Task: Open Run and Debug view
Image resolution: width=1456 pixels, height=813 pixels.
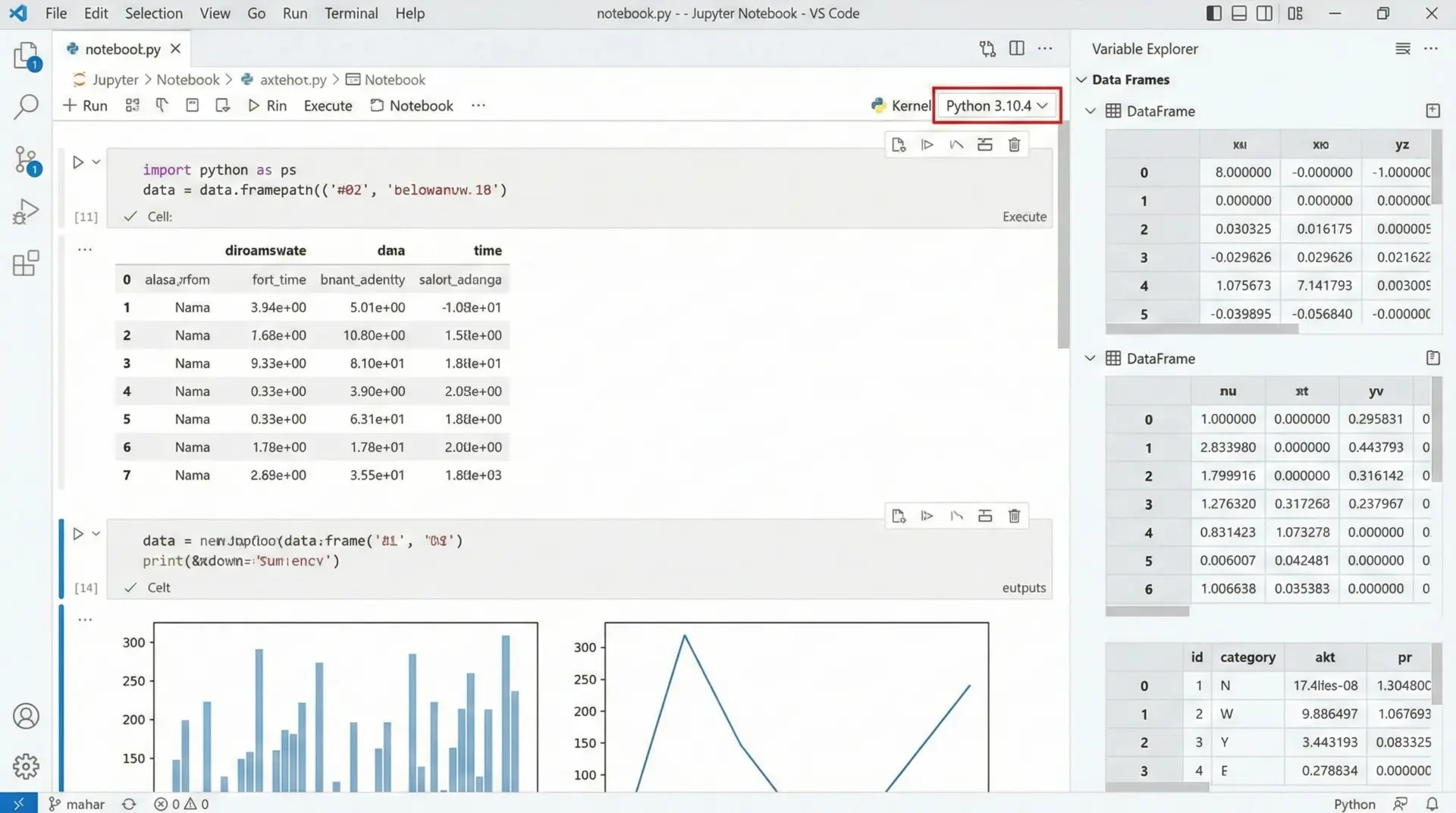Action: click(x=26, y=212)
